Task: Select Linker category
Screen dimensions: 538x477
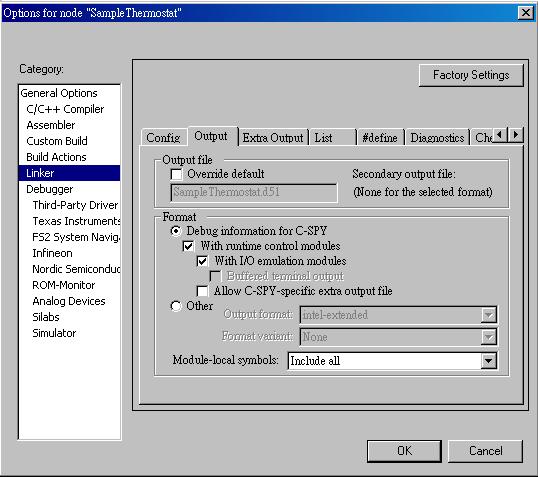Action: [x=70, y=173]
